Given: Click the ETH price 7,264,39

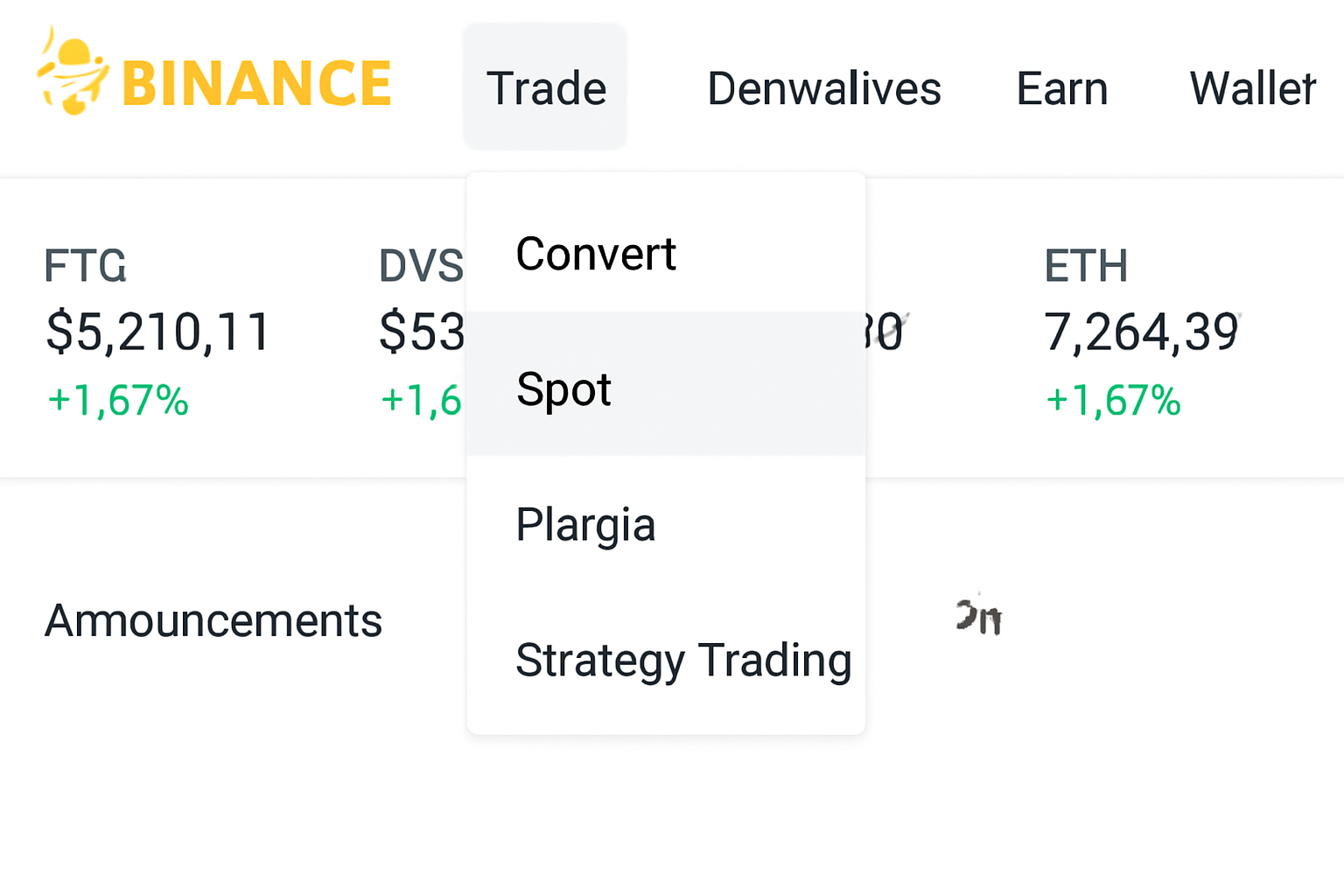Looking at the screenshot, I should (1142, 332).
